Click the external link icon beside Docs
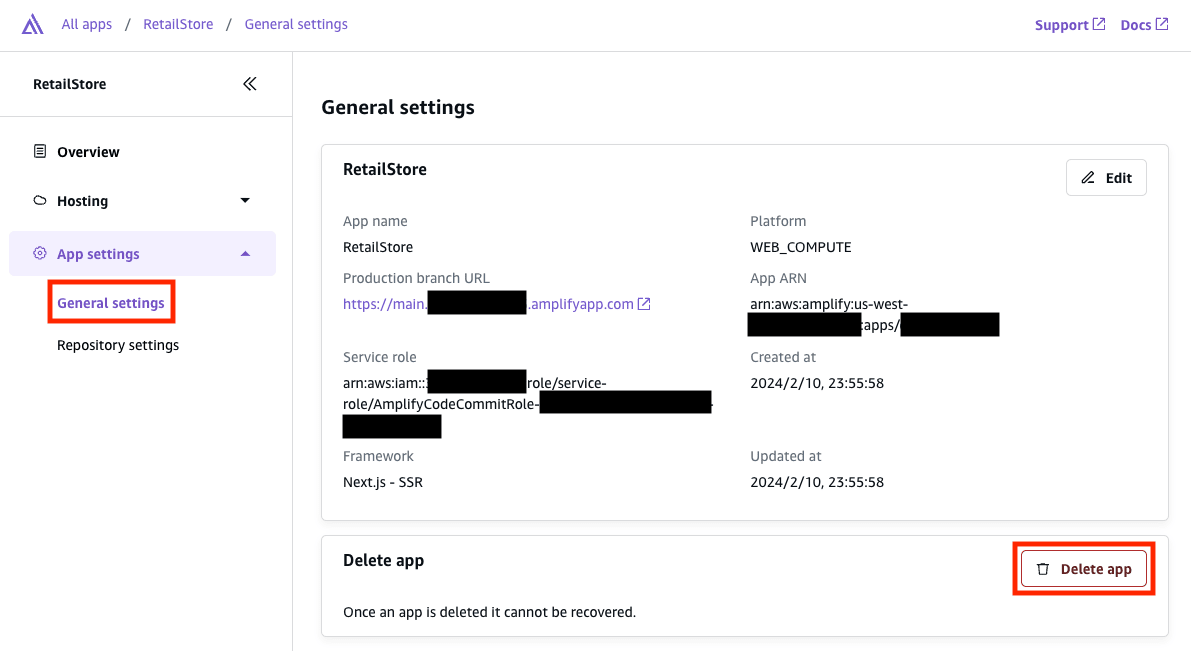This screenshot has height=651, width=1191. (1162, 24)
